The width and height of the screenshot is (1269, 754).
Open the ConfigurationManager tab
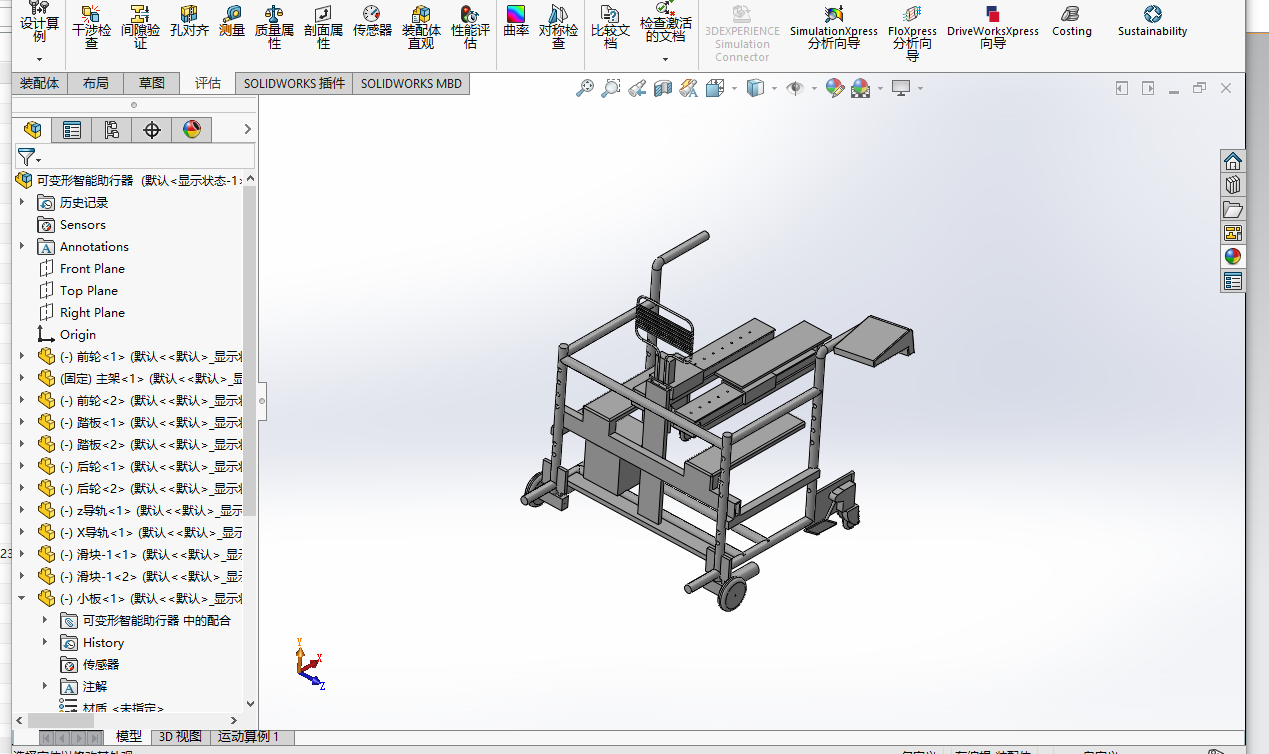(111, 130)
